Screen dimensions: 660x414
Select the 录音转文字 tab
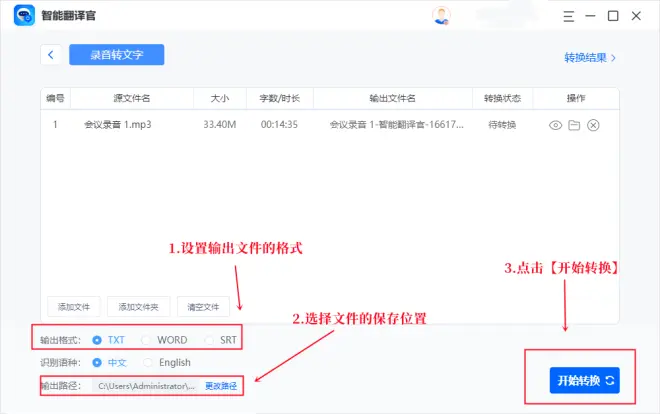117,55
